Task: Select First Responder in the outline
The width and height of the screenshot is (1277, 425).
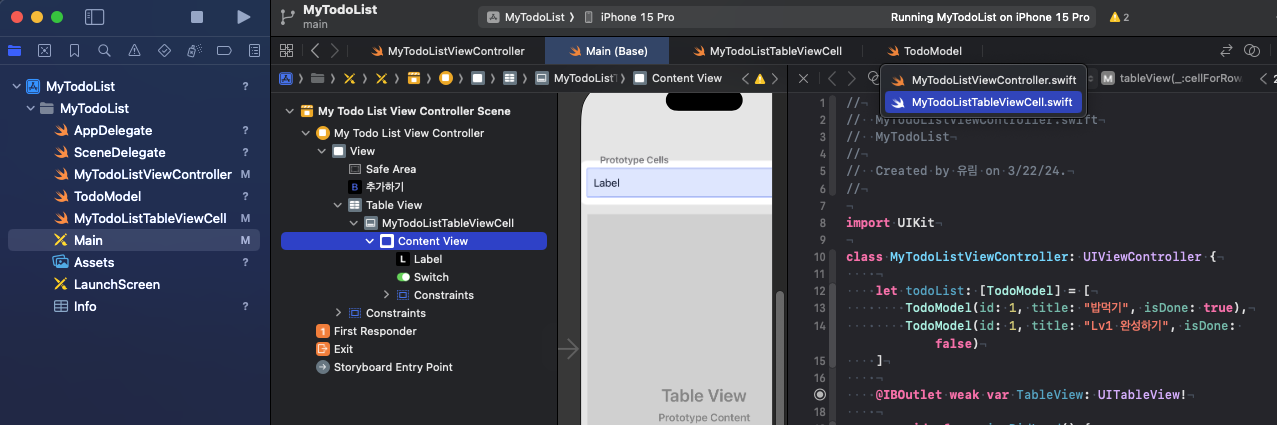Action: 366,331
